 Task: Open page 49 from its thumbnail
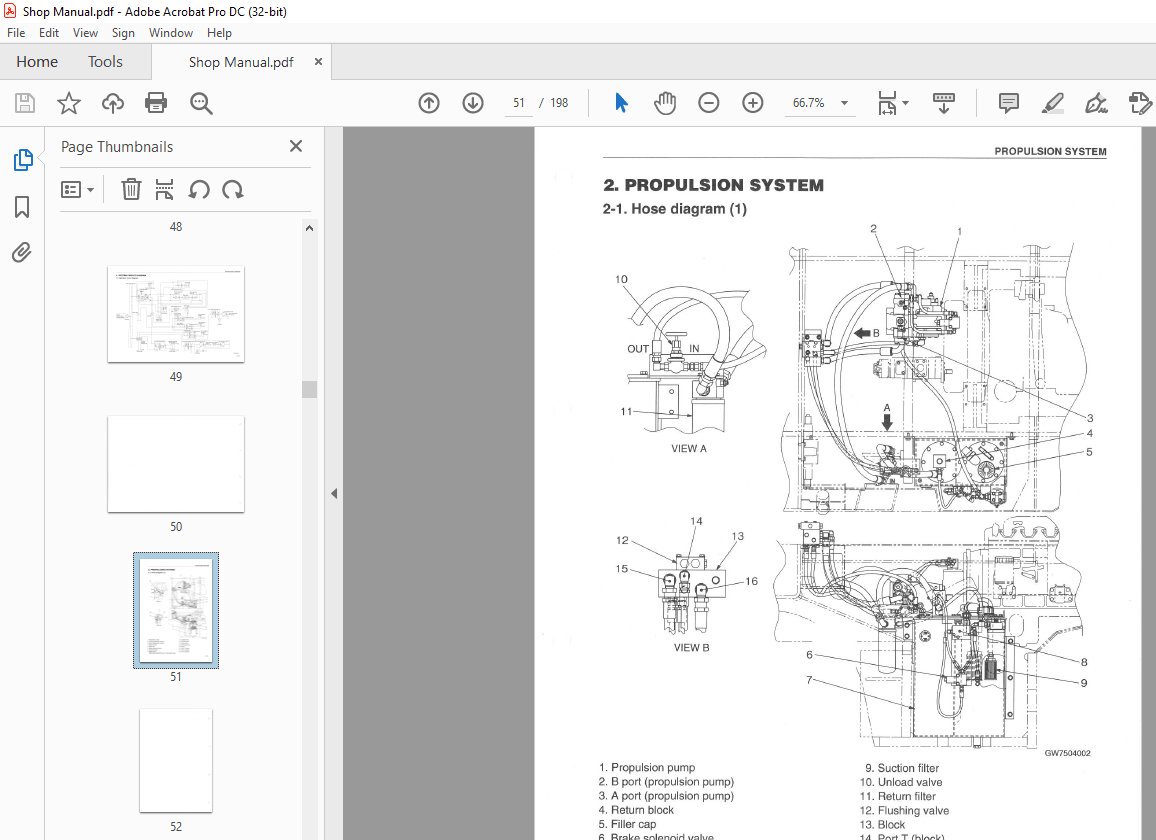175,313
